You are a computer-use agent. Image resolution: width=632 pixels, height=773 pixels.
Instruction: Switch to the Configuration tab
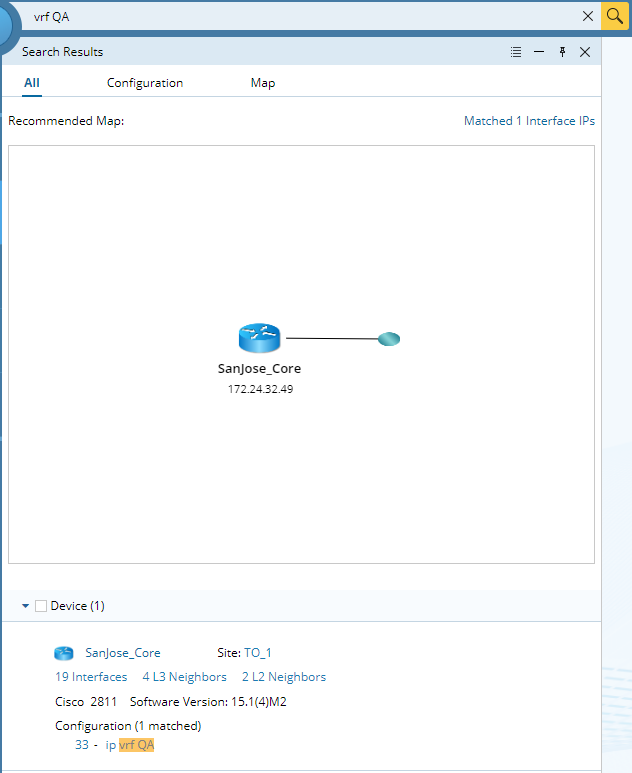click(x=145, y=83)
